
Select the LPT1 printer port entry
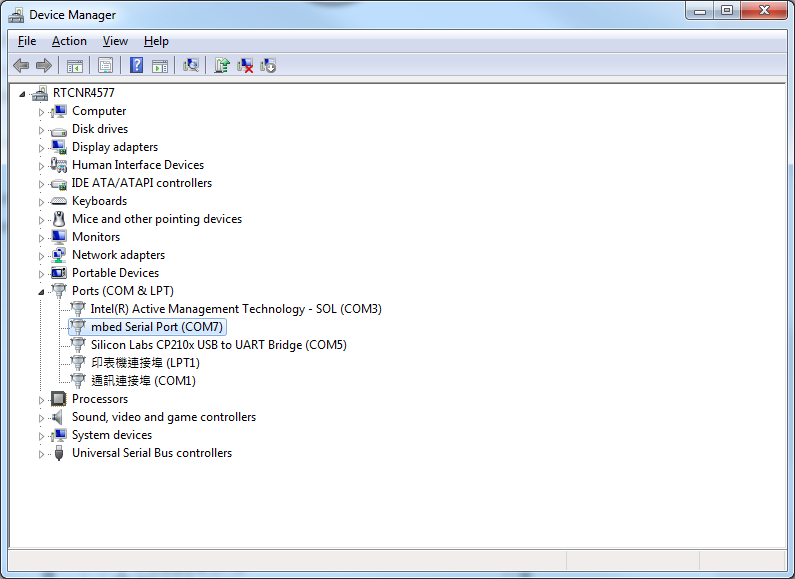point(146,363)
